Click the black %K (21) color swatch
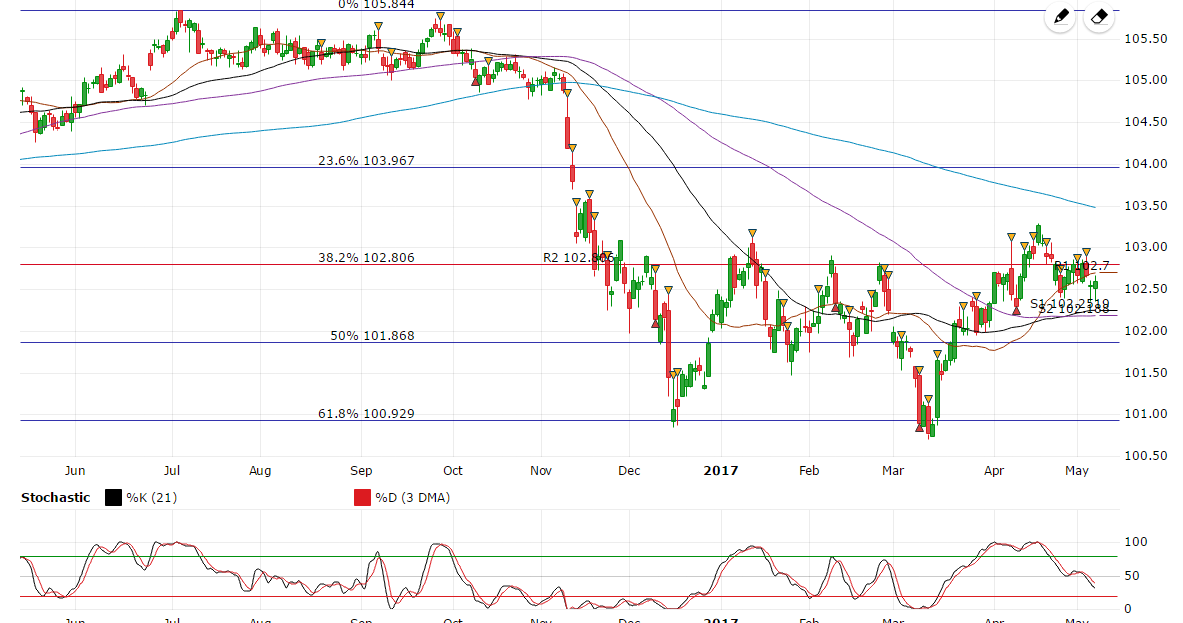This screenshot has height=623, width=1183. (113, 498)
